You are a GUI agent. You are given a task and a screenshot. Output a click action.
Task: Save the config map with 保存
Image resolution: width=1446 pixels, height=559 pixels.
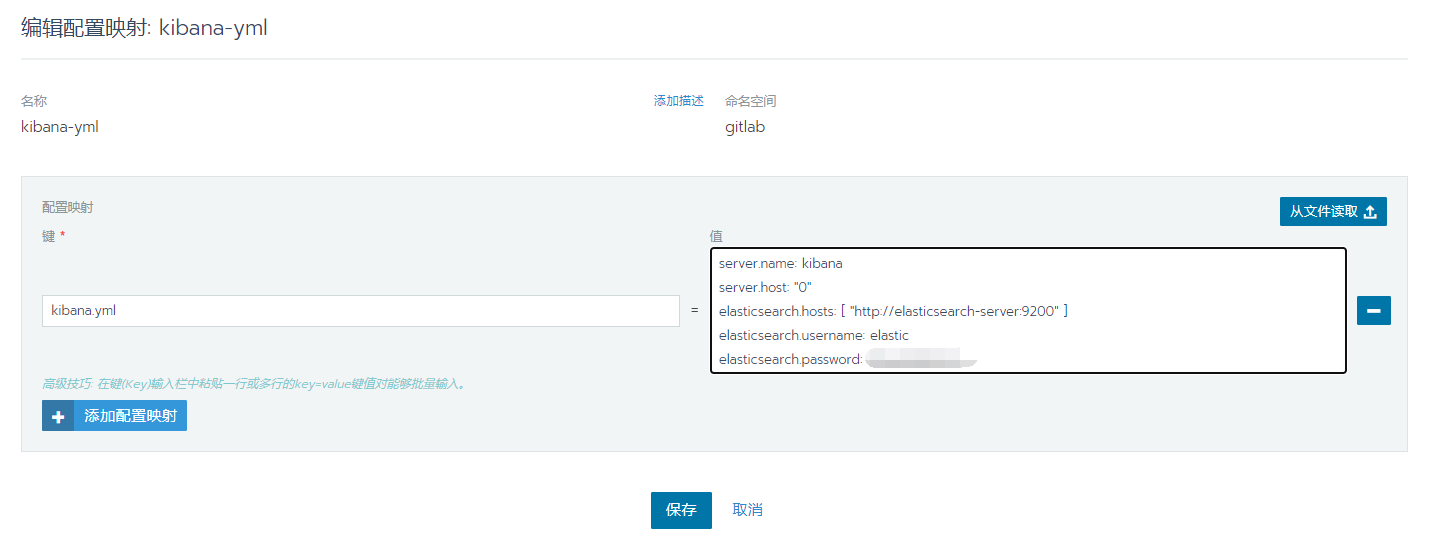pos(681,510)
